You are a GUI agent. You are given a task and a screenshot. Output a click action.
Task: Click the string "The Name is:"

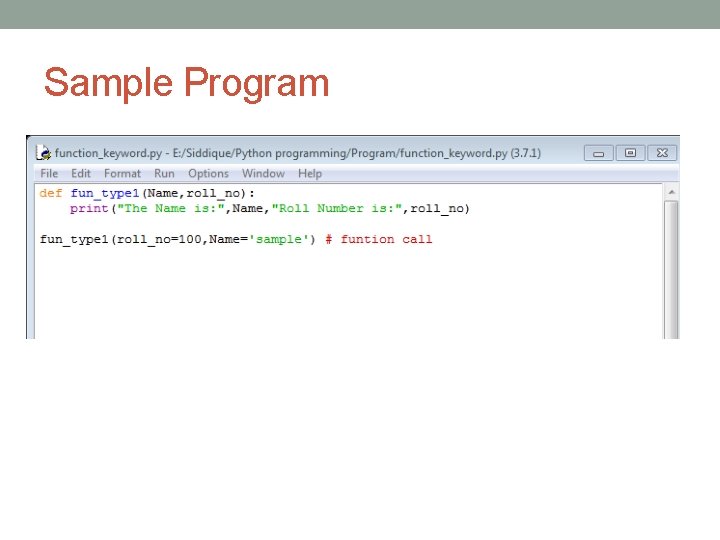click(x=171, y=208)
